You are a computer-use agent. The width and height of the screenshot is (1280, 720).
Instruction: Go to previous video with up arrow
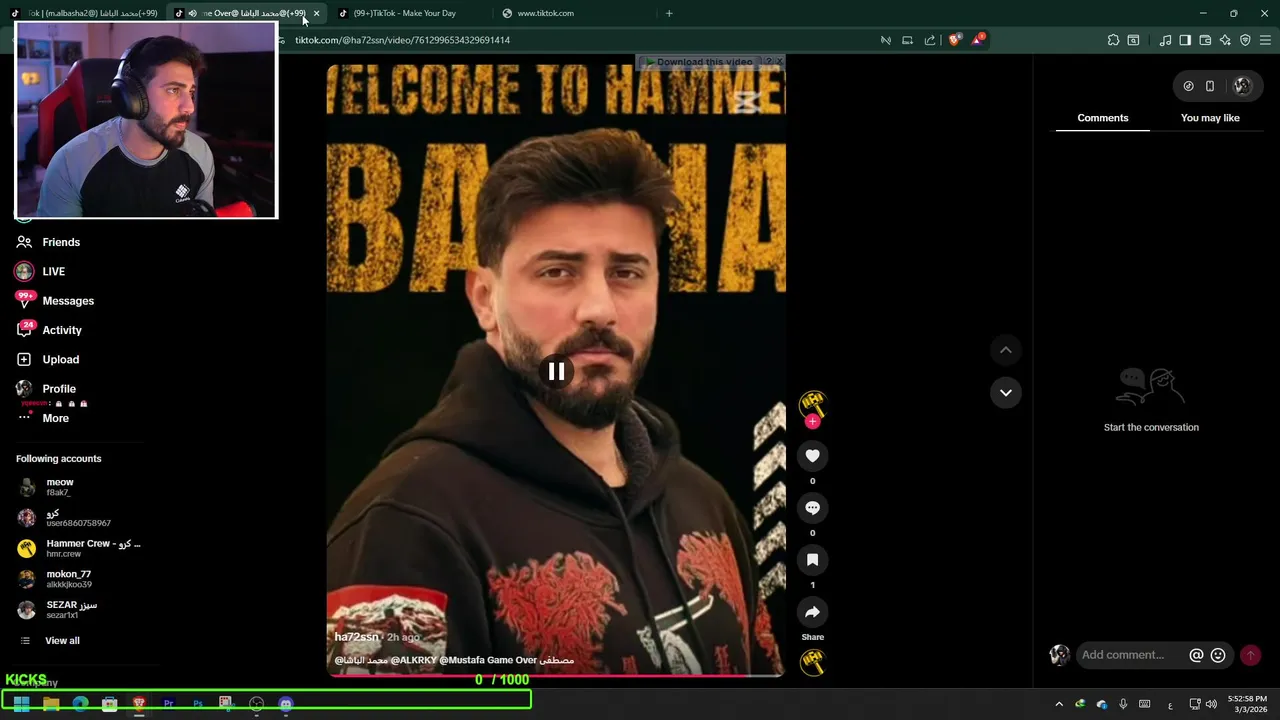[x=1005, y=350]
